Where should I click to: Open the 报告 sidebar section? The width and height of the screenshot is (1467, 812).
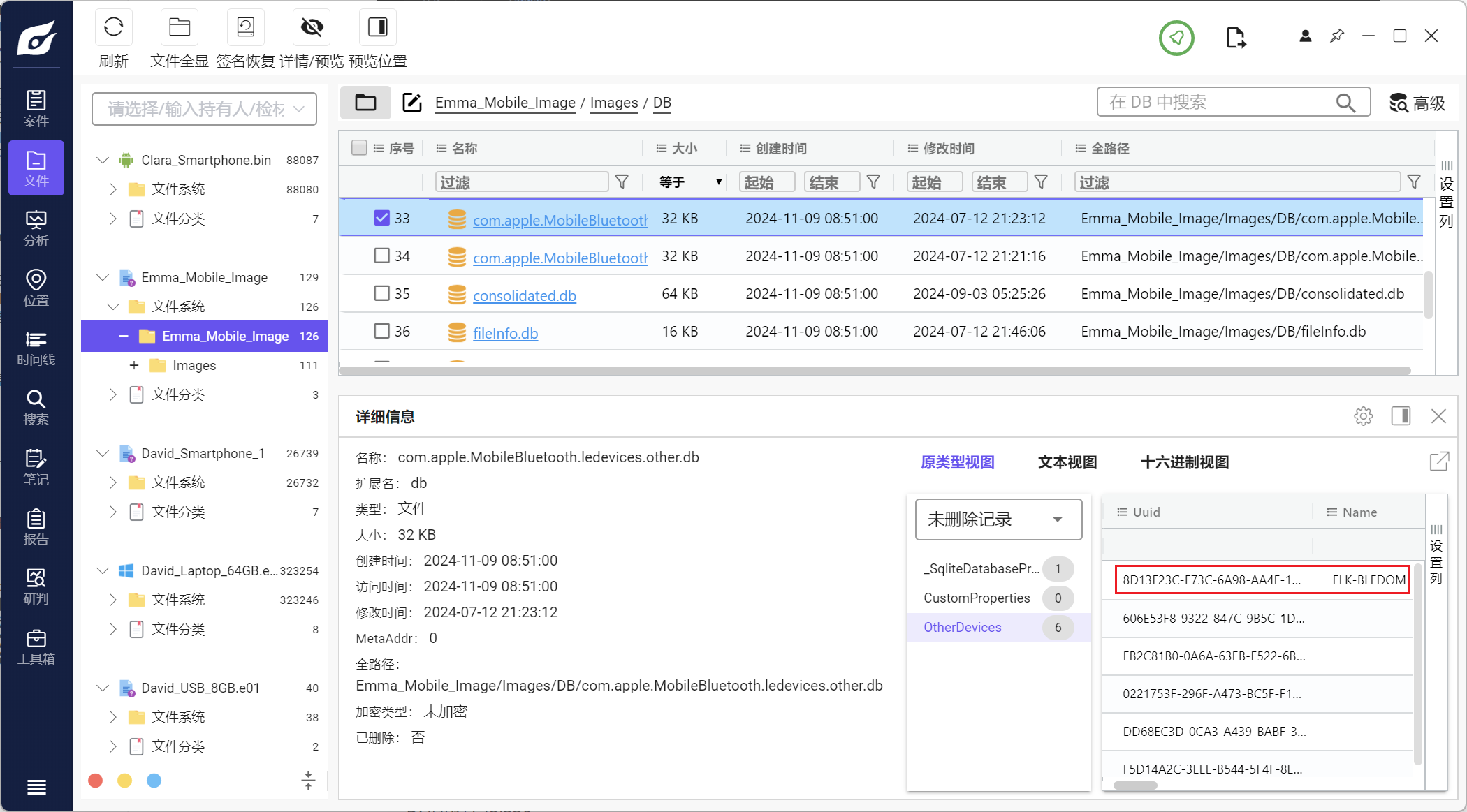[36, 527]
